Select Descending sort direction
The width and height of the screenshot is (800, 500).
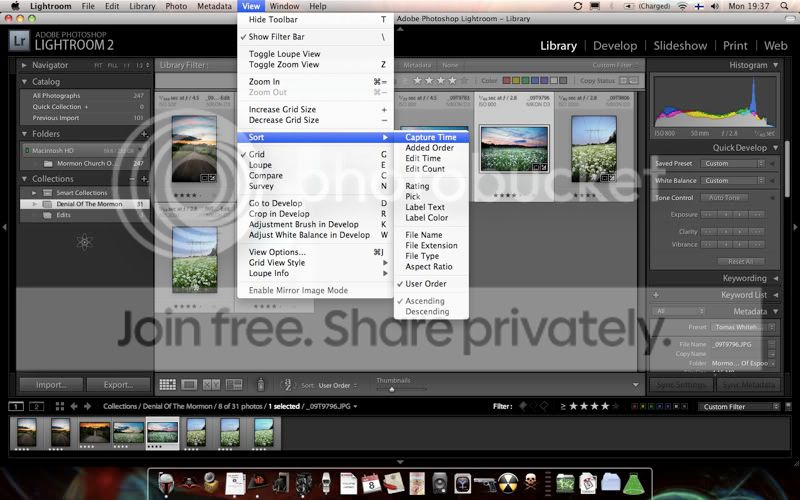427,312
